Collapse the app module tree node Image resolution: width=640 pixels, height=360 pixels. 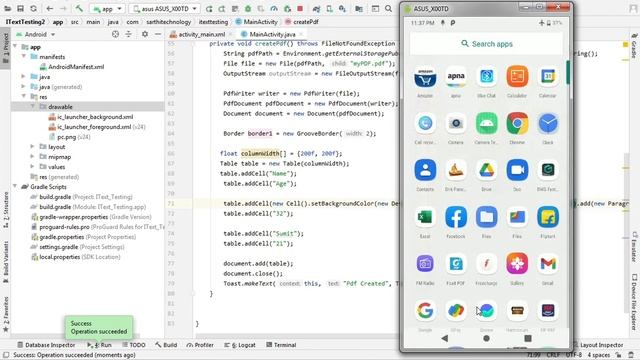[16, 47]
